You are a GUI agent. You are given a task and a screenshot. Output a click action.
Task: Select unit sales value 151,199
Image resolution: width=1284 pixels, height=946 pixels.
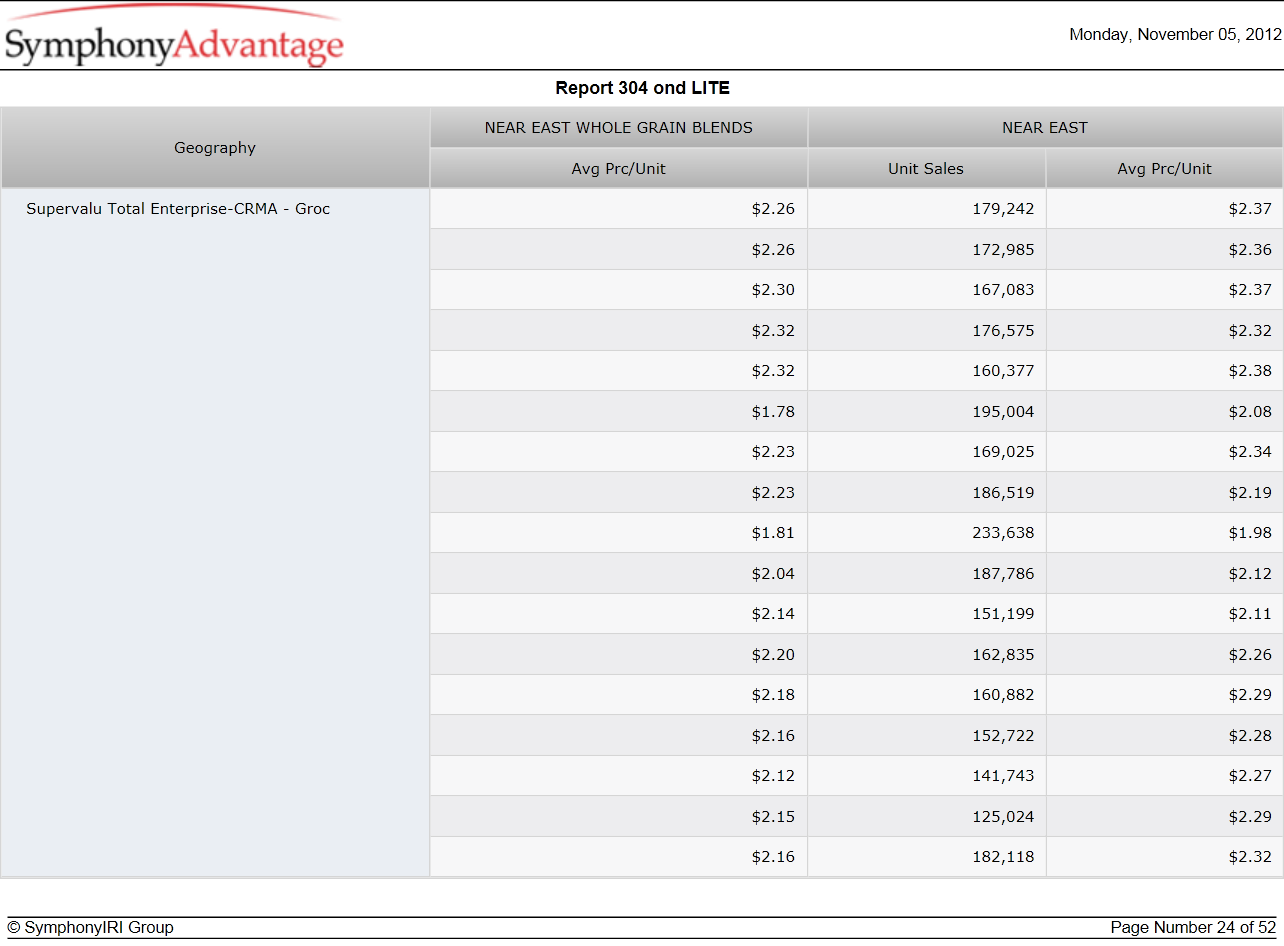(1003, 614)
